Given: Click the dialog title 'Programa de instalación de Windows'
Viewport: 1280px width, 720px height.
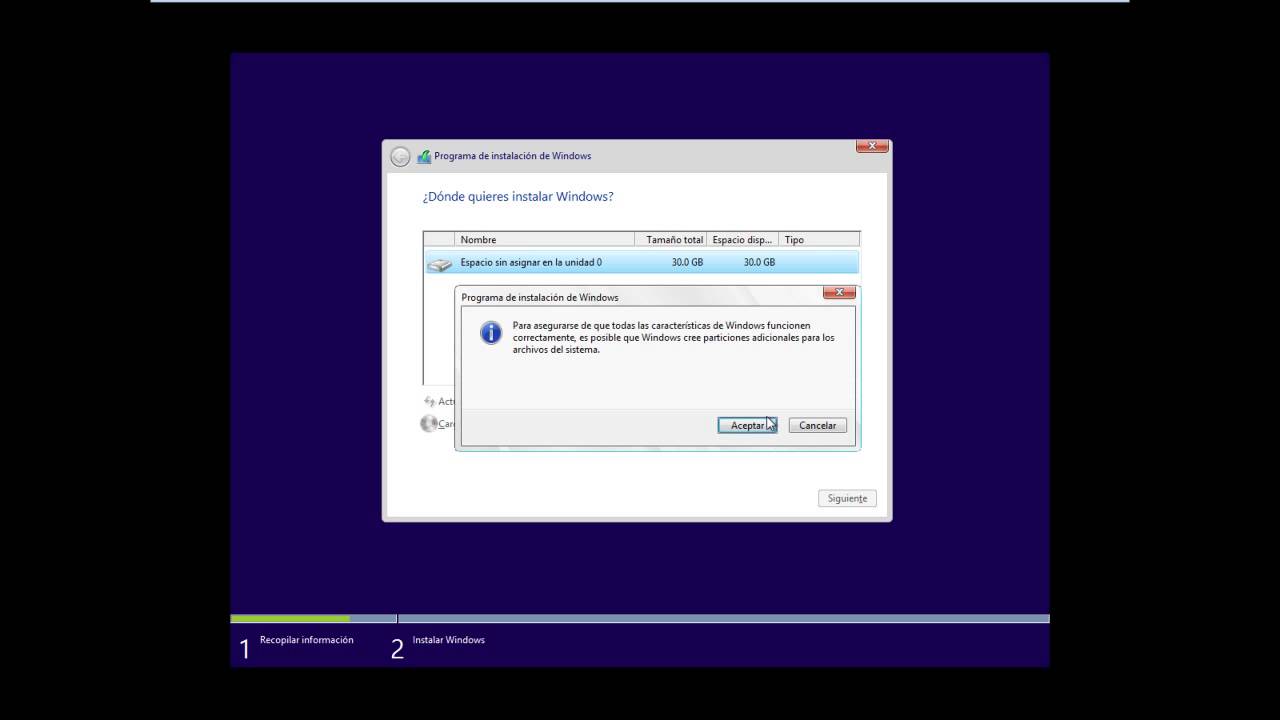Looking at the screenshot, I should (x=540, y=297).
